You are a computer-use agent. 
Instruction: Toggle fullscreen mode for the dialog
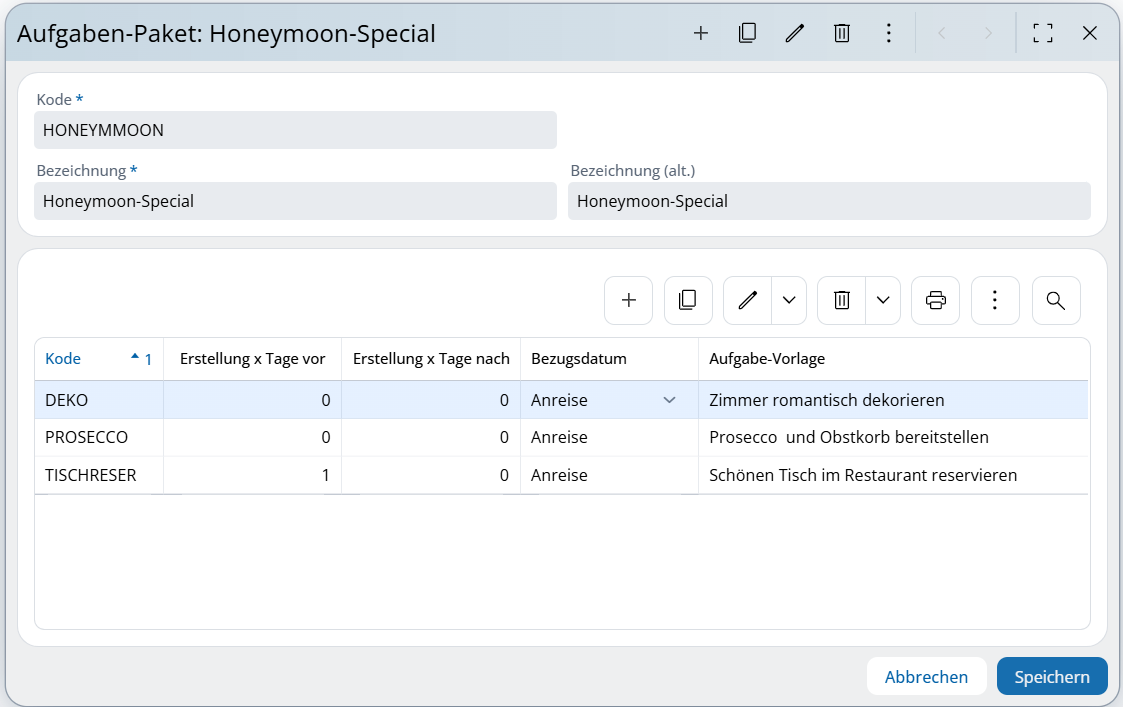pos(1043,33)
